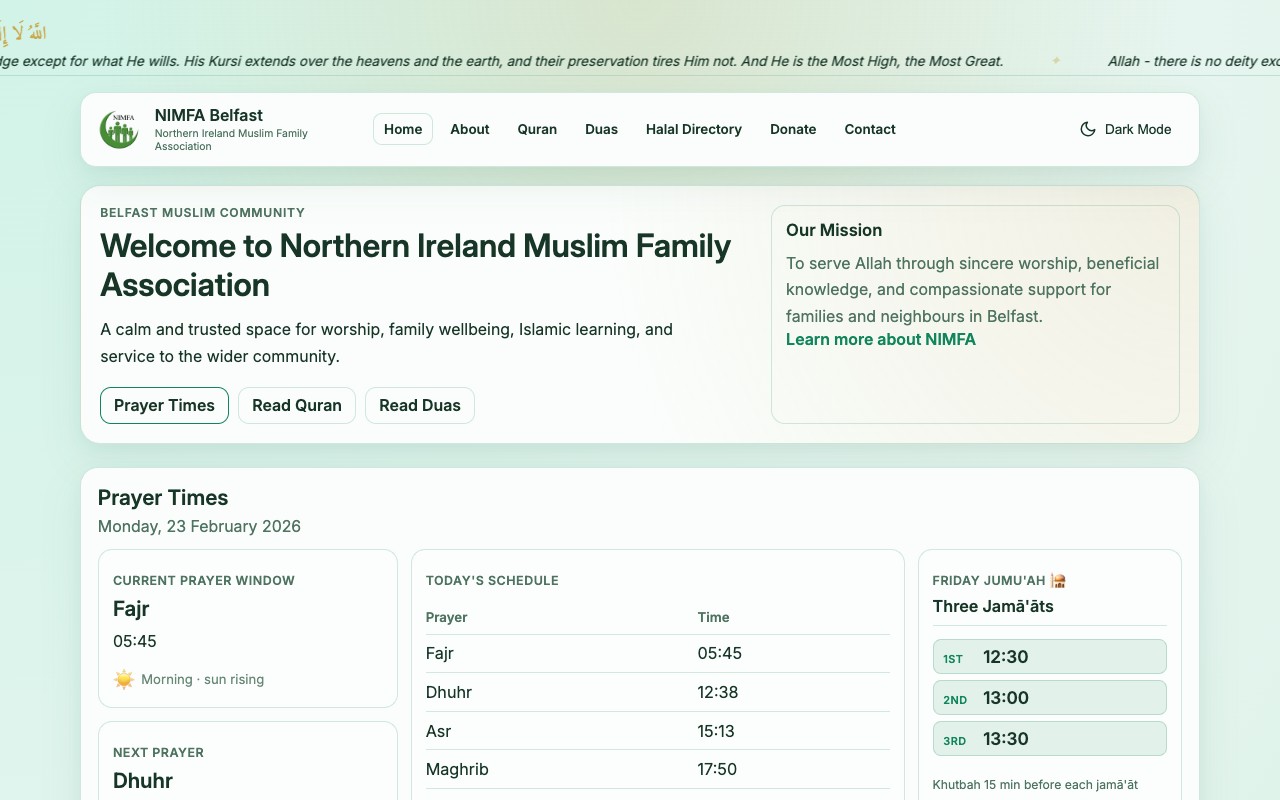The width and height of the screenshot is (1280, 800).
Task: Toggle Dark Mode on
Action: pos(1125,129)
